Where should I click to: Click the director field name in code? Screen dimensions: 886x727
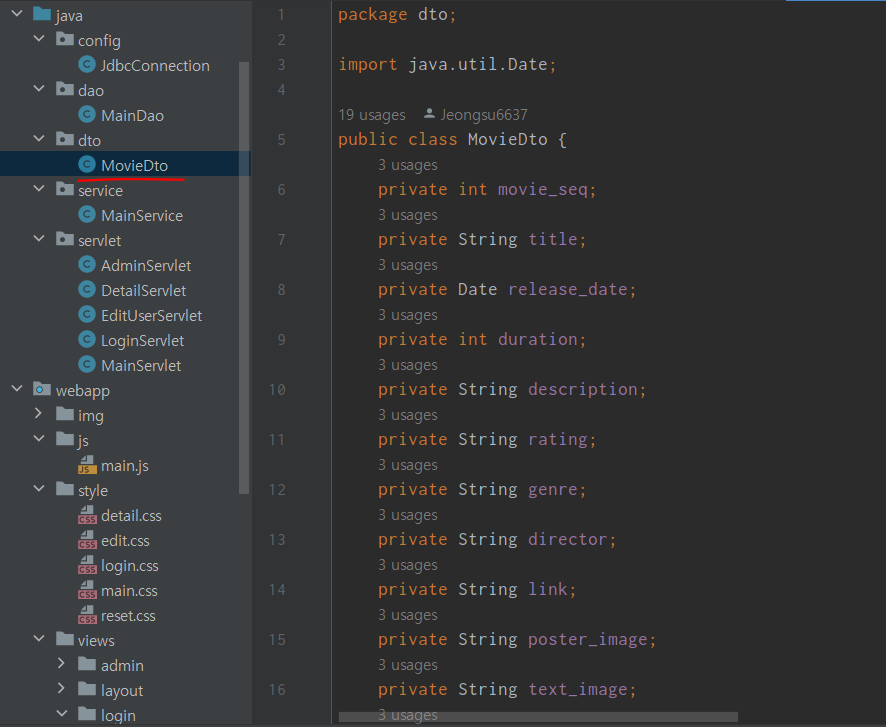[x=567, y=539]
